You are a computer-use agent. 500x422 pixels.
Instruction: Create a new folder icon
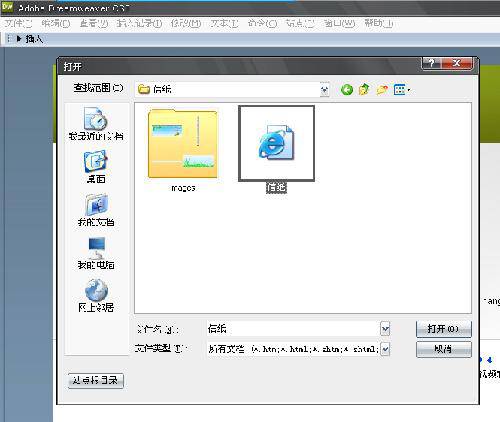382,89
